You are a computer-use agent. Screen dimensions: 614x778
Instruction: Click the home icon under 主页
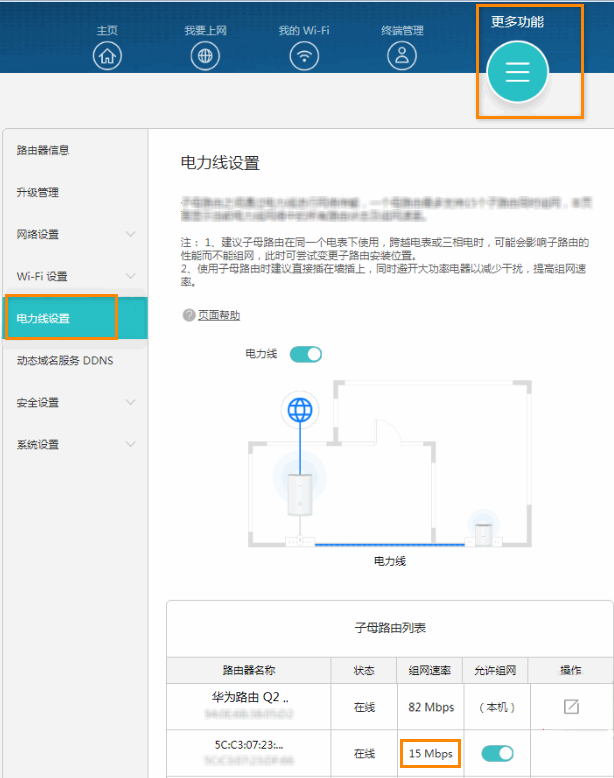(107, 56)
